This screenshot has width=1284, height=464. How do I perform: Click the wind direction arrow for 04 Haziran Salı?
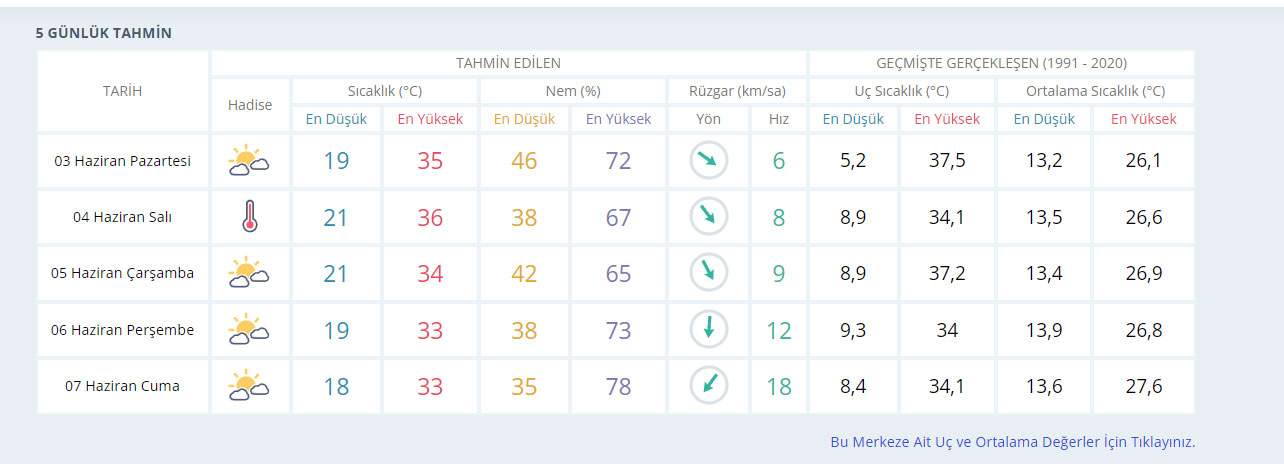coord(708,217)
